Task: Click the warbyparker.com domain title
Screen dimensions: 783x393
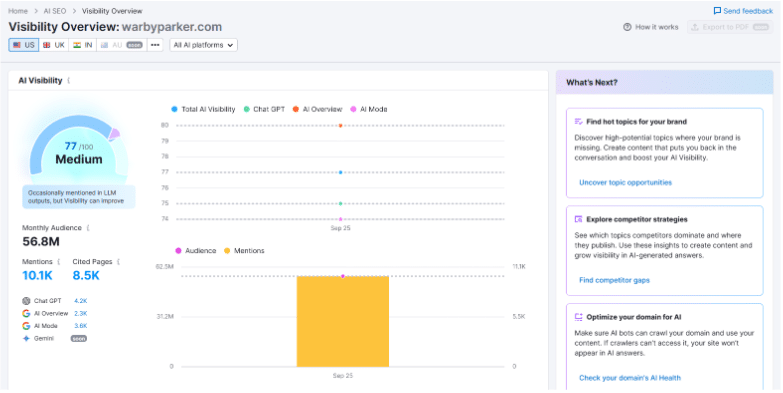Action: coord(172,27)
